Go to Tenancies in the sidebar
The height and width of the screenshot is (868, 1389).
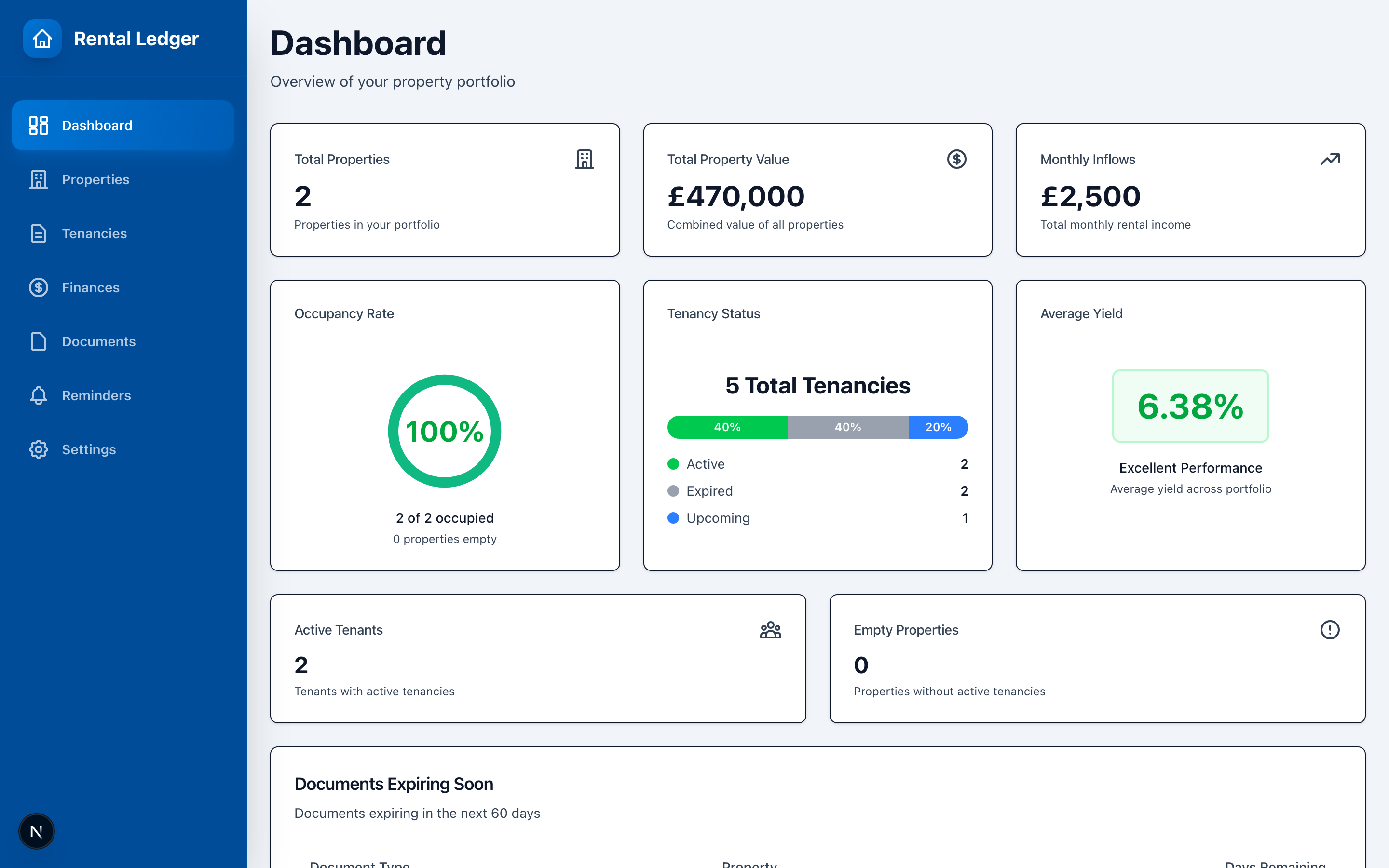(x=94, y=234)
